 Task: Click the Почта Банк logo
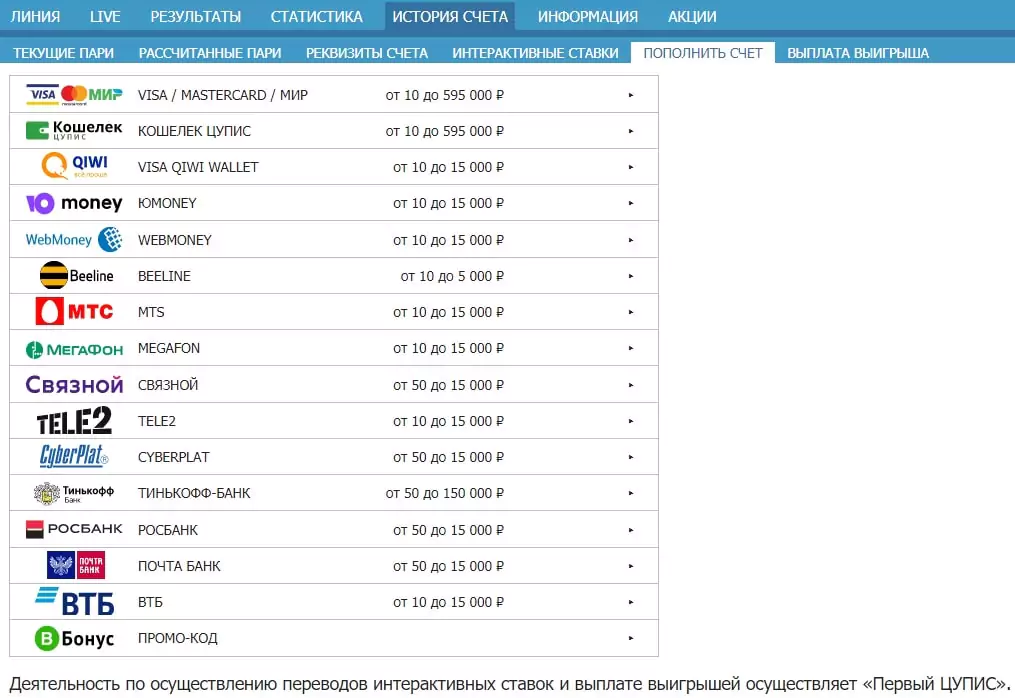click(x=76, y=565)
